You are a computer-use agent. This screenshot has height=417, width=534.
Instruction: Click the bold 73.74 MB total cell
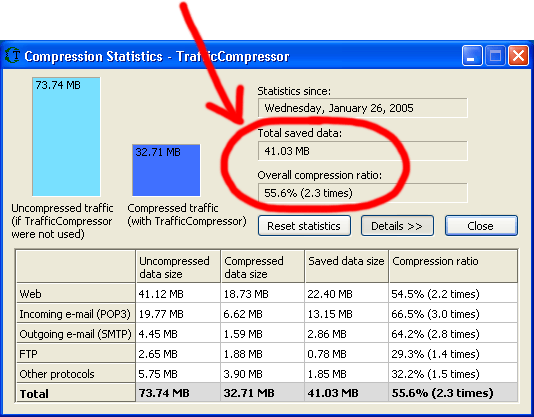pos(178,393)
